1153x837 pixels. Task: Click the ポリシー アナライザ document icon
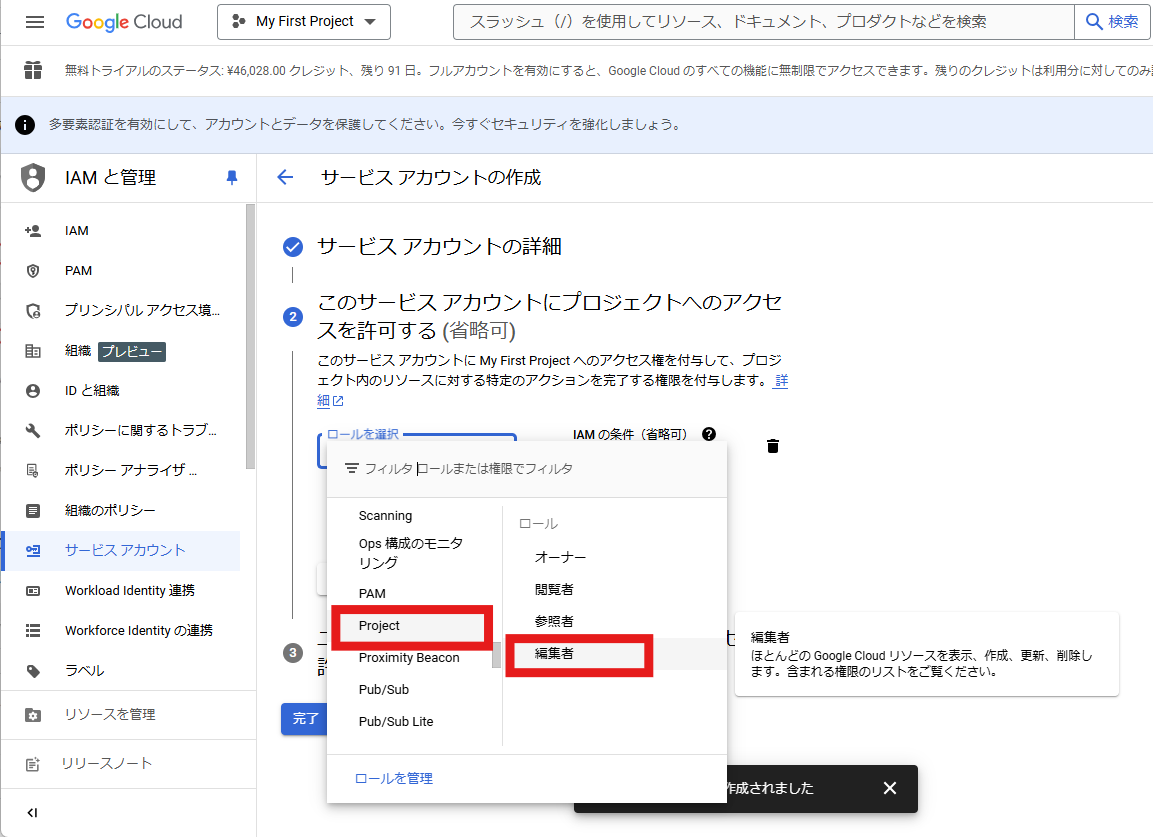point(33,470)
